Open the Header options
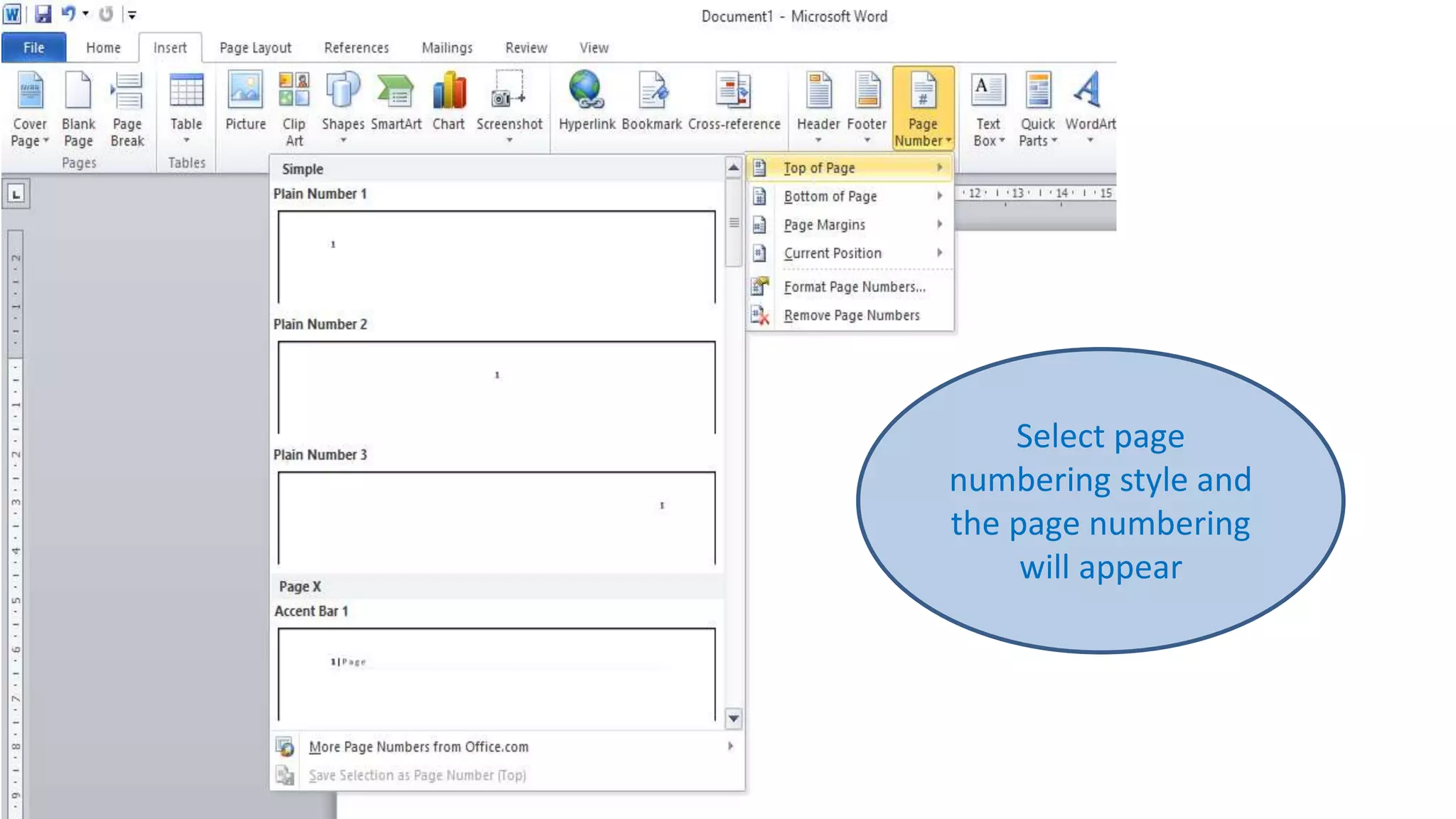 click(818, 108)
